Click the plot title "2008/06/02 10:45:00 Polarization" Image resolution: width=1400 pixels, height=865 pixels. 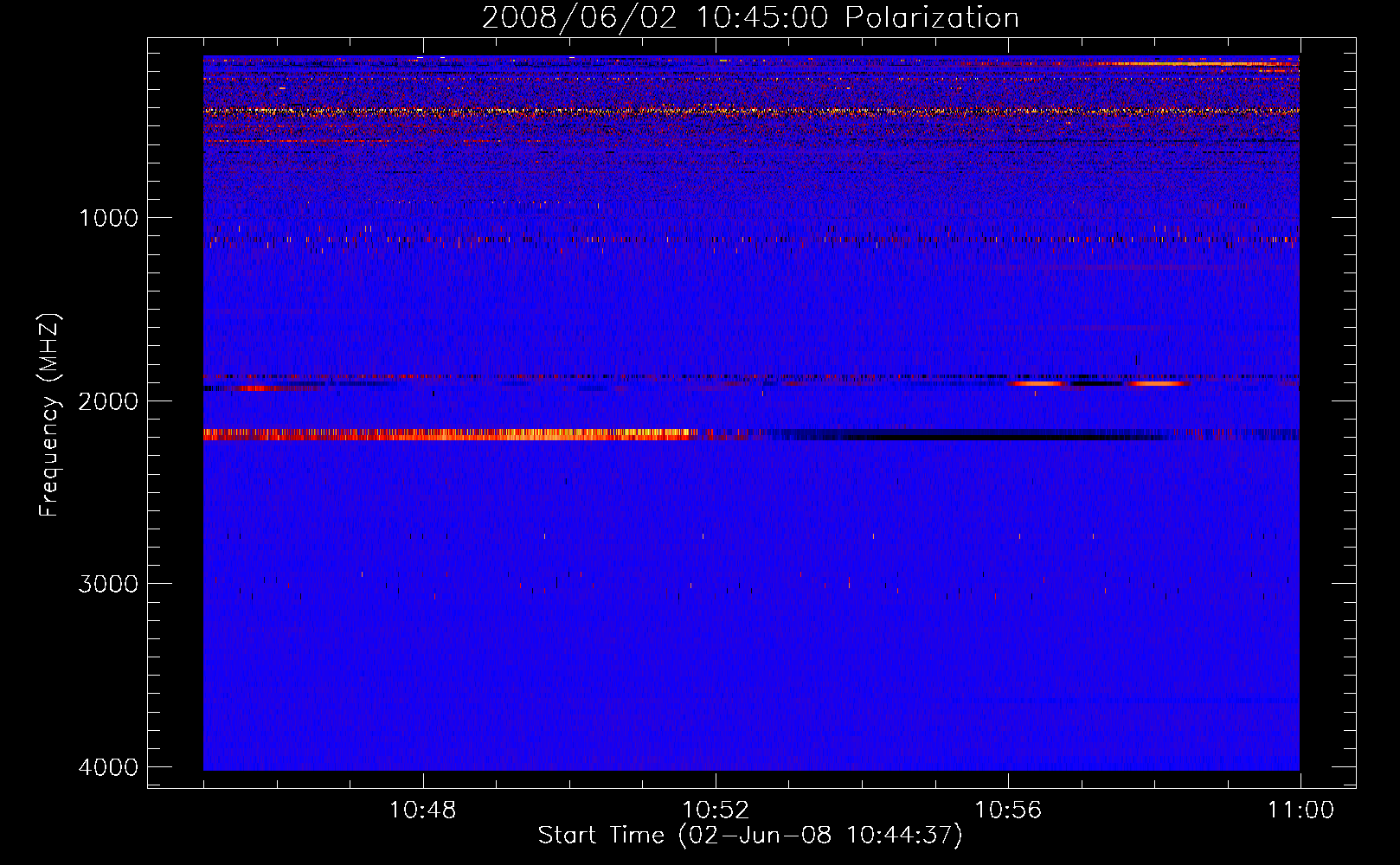750,17
